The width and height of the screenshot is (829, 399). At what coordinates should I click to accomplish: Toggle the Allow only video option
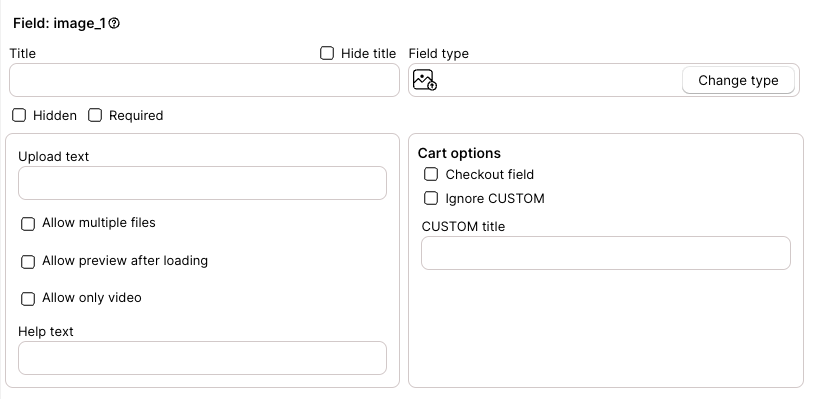(x=27, y=299)
